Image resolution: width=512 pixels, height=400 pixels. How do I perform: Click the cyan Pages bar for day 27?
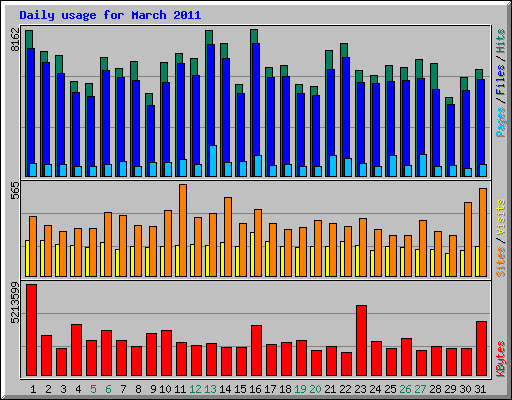(x=423, y=165)
